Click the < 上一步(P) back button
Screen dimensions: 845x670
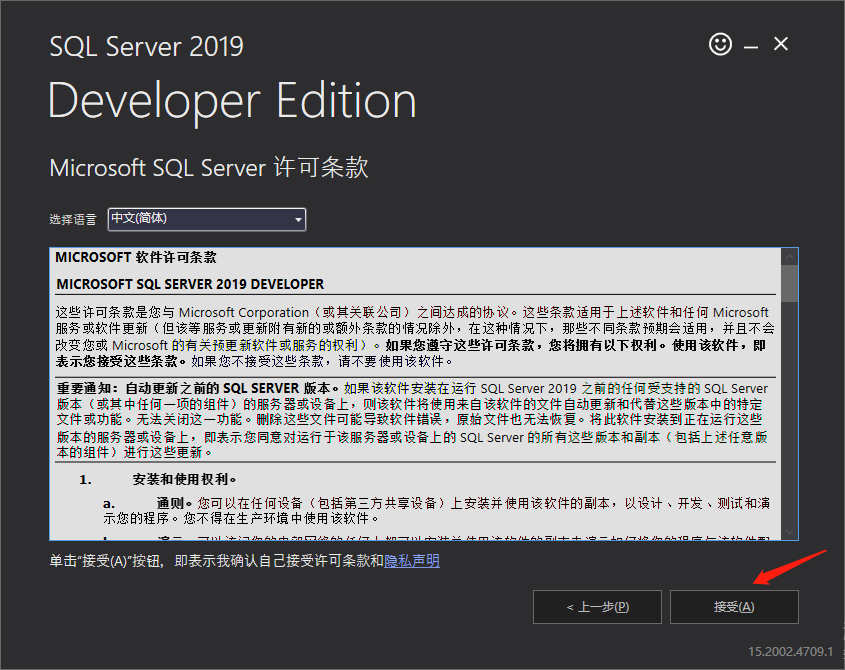coord(597,606)
